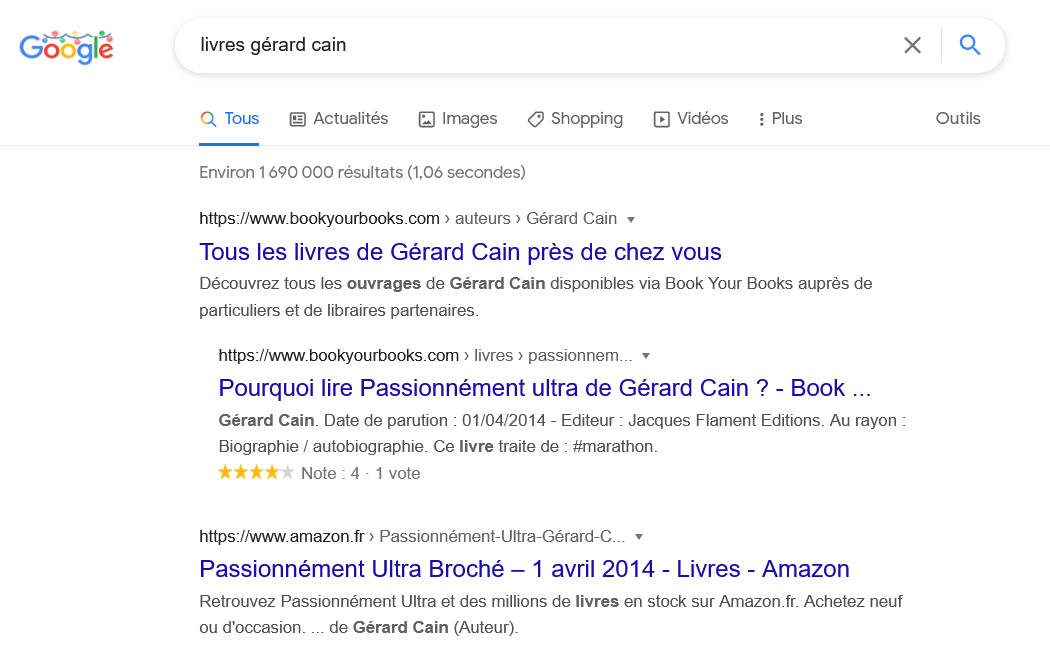Click the Images tab picture icon
Screen dimensions: 1050x664
click(427, 119)
